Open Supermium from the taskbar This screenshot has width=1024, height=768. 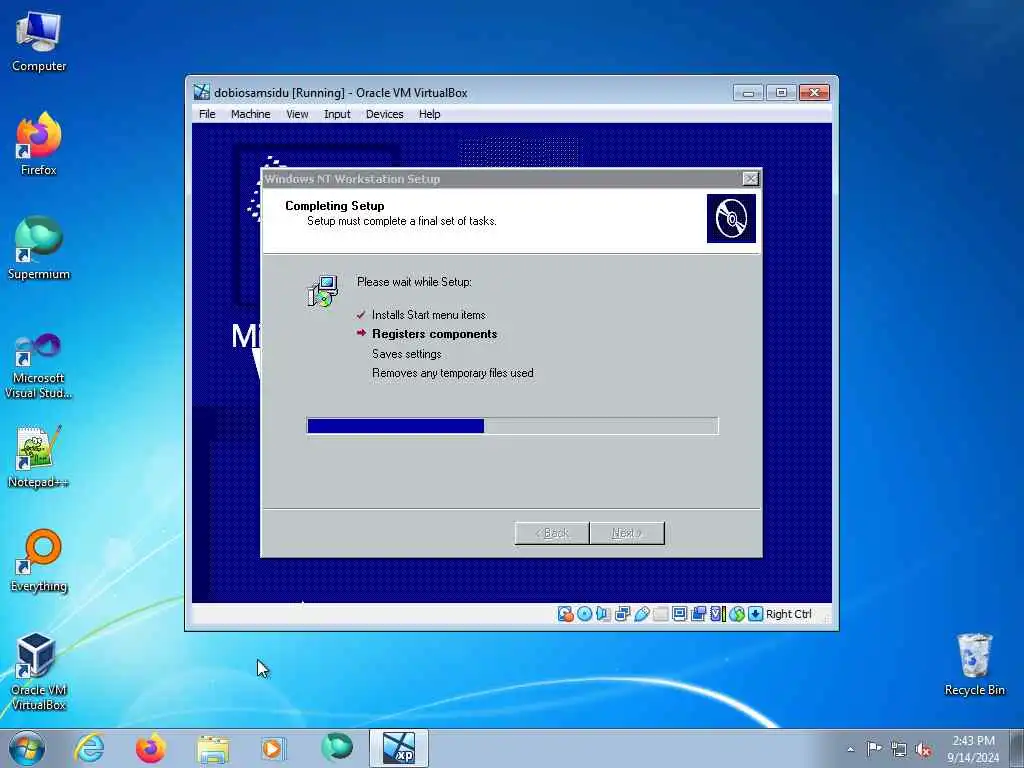click(336, 748)
